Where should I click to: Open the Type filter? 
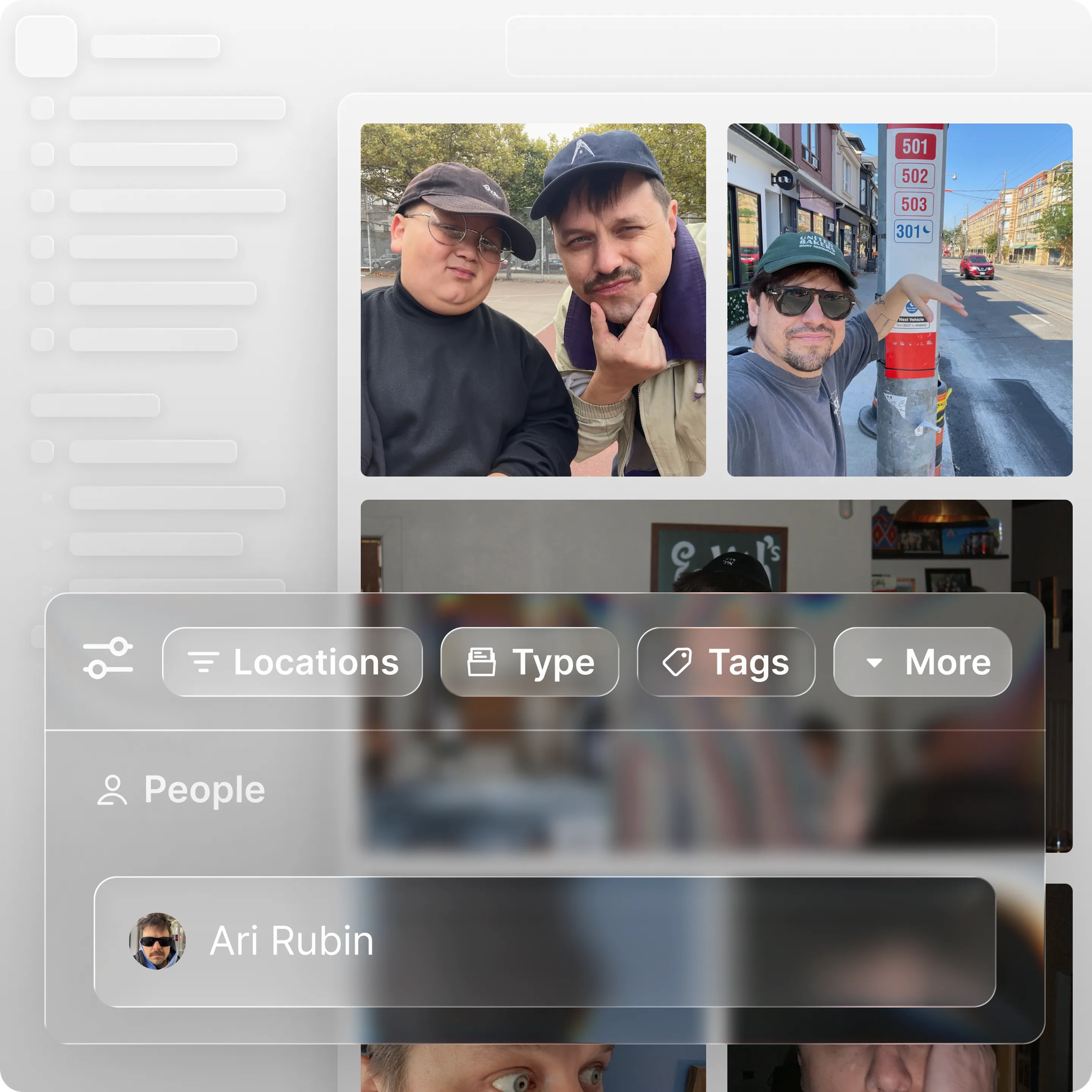coord(530,661)
